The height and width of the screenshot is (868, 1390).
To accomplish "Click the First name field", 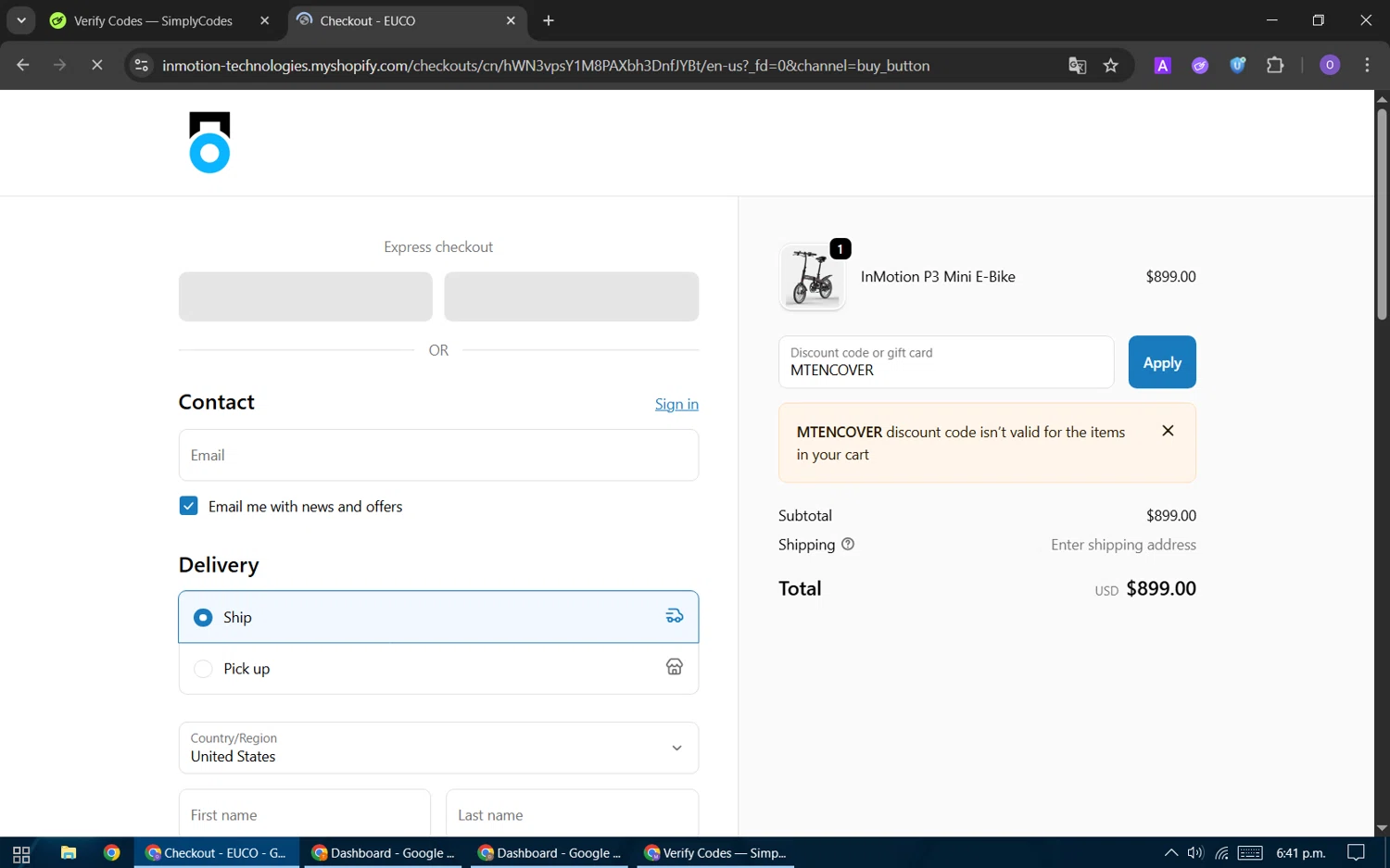I will pos(305,814).
